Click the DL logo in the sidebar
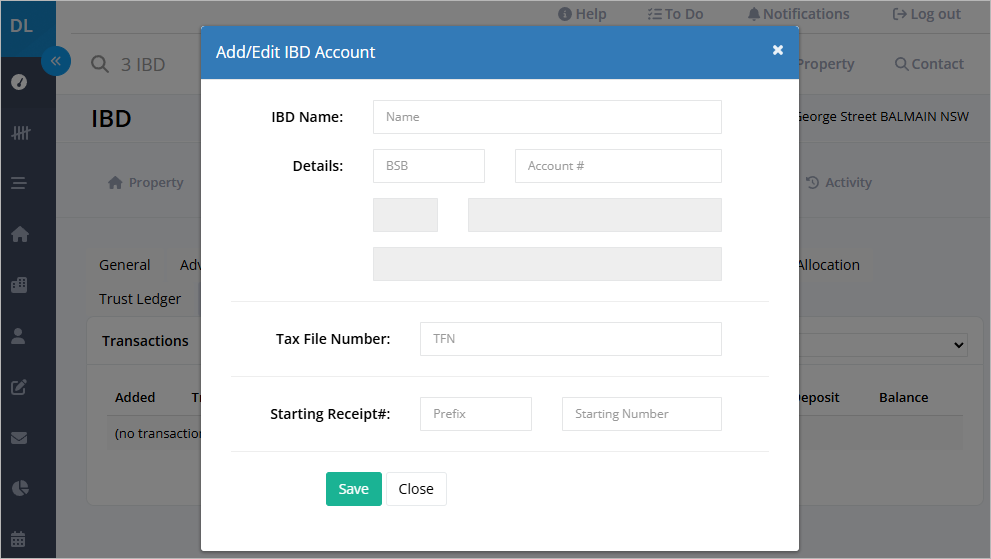 pos(21,26)
